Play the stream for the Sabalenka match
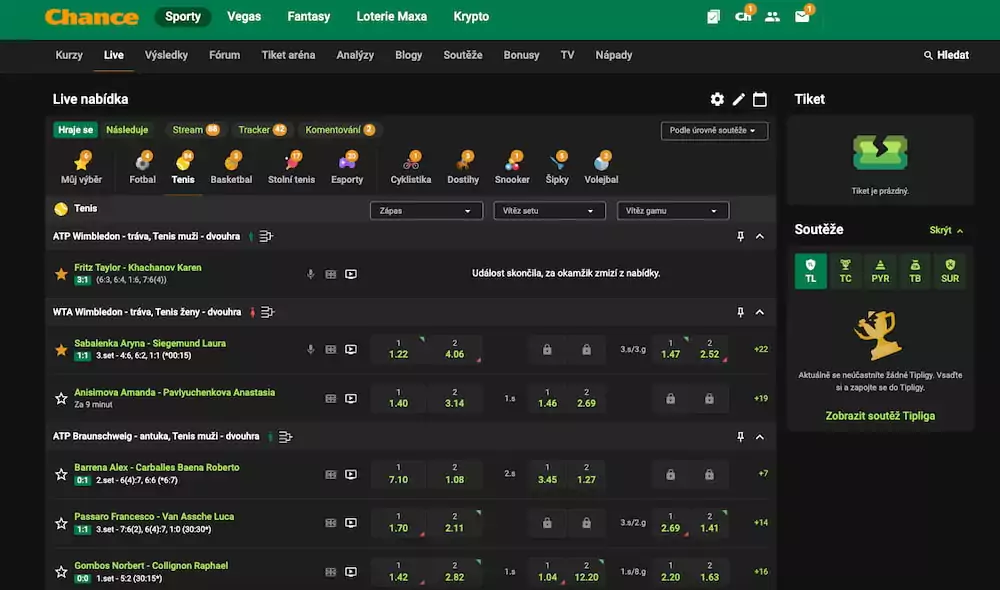 (350, 348)
